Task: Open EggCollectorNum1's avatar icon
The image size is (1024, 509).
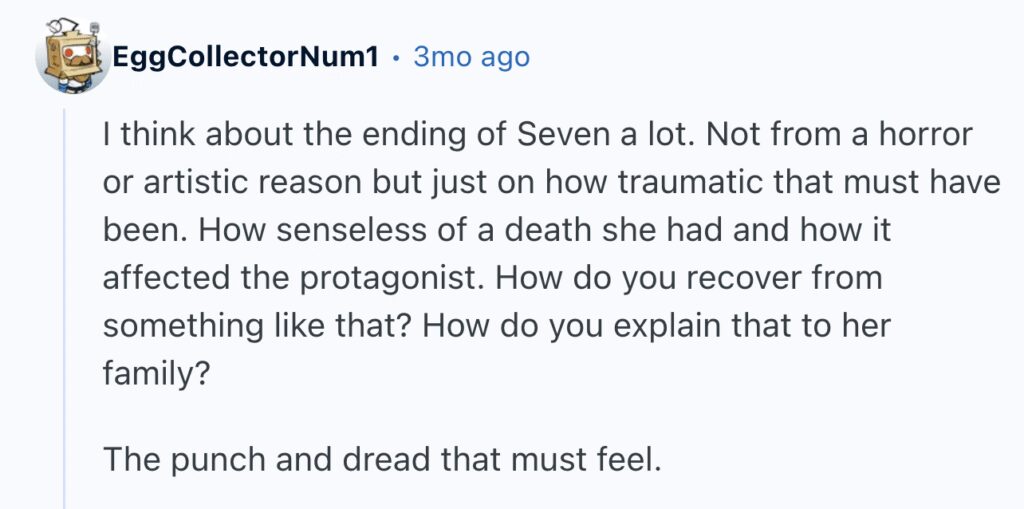Action: (71, 56)
